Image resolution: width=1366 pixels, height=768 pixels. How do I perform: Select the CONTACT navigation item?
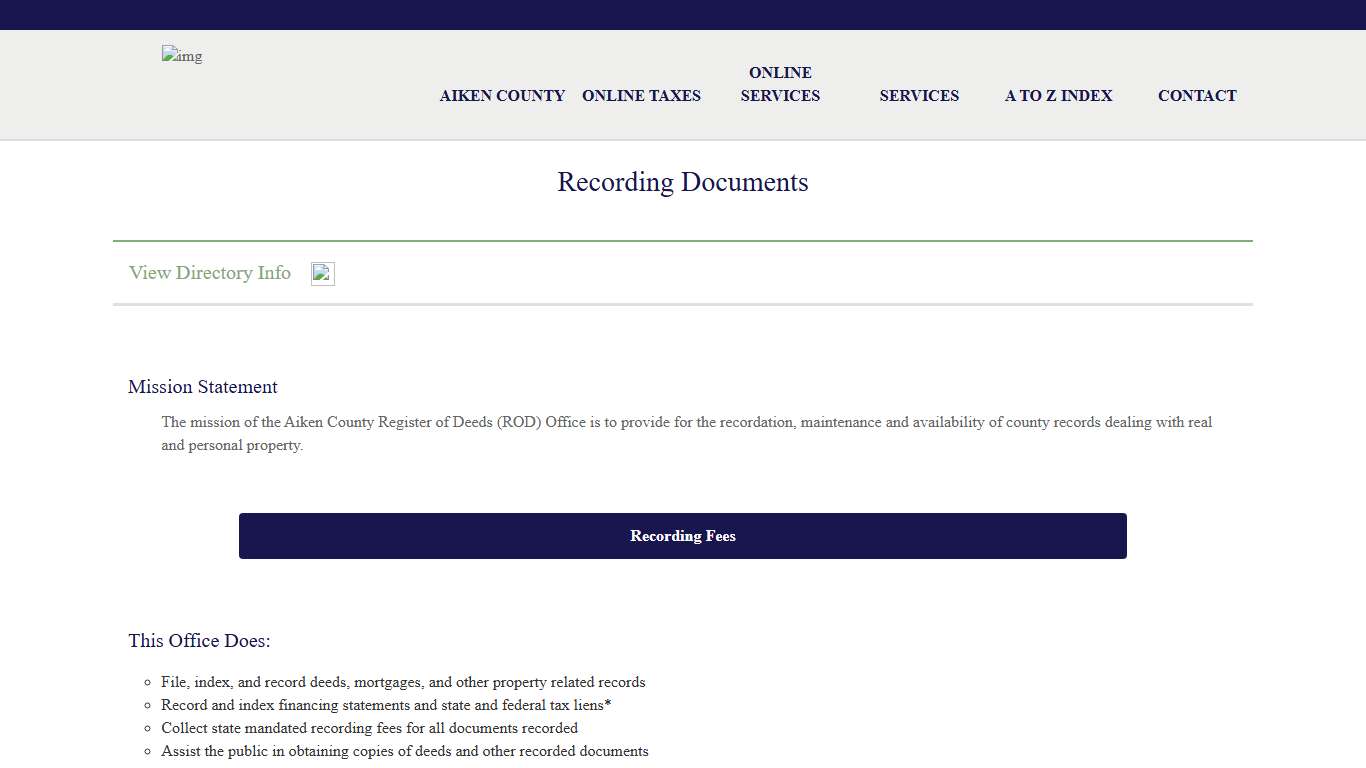coord(1197,95)
